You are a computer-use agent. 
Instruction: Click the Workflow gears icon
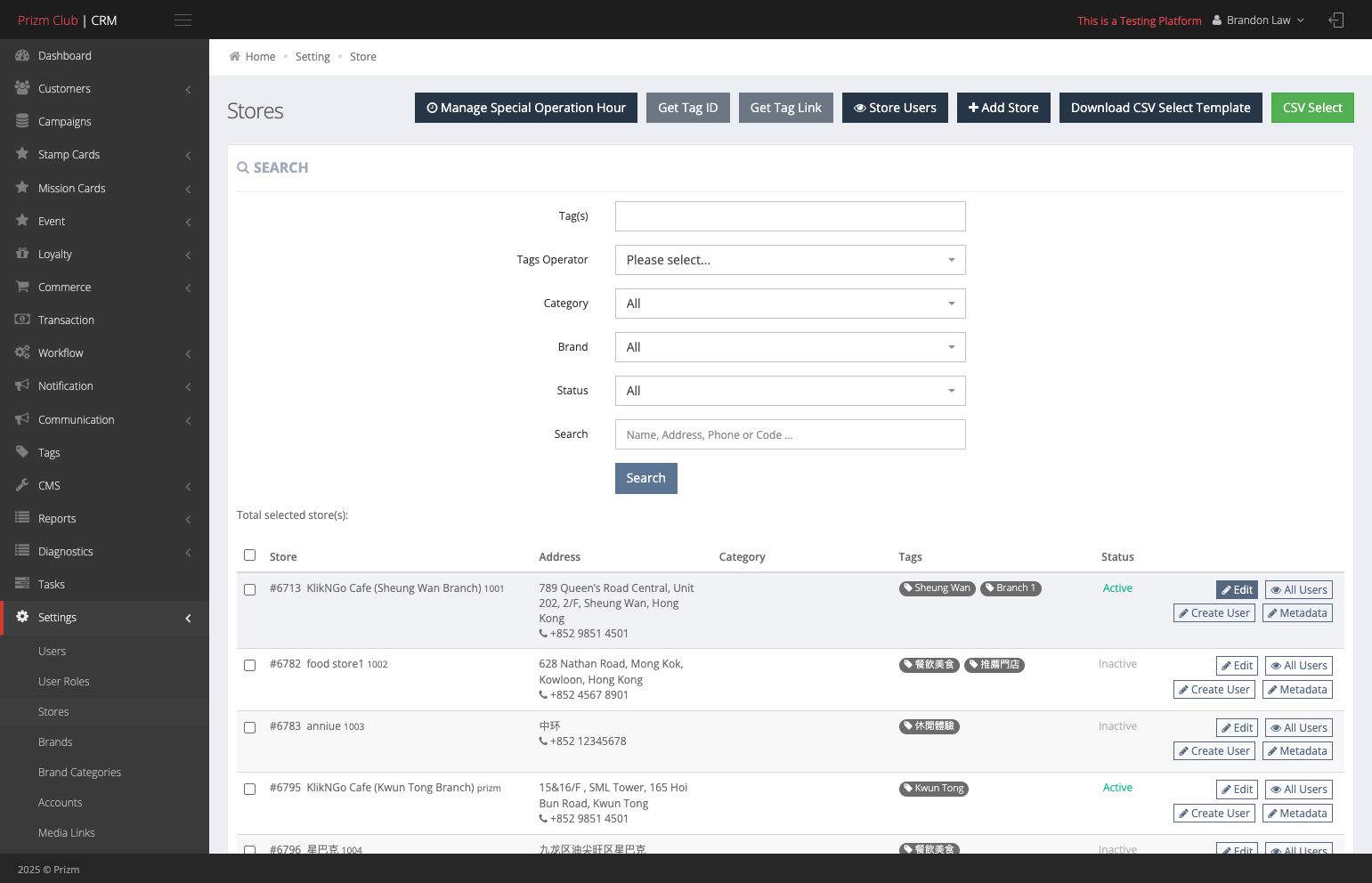[x=22, y=352]
